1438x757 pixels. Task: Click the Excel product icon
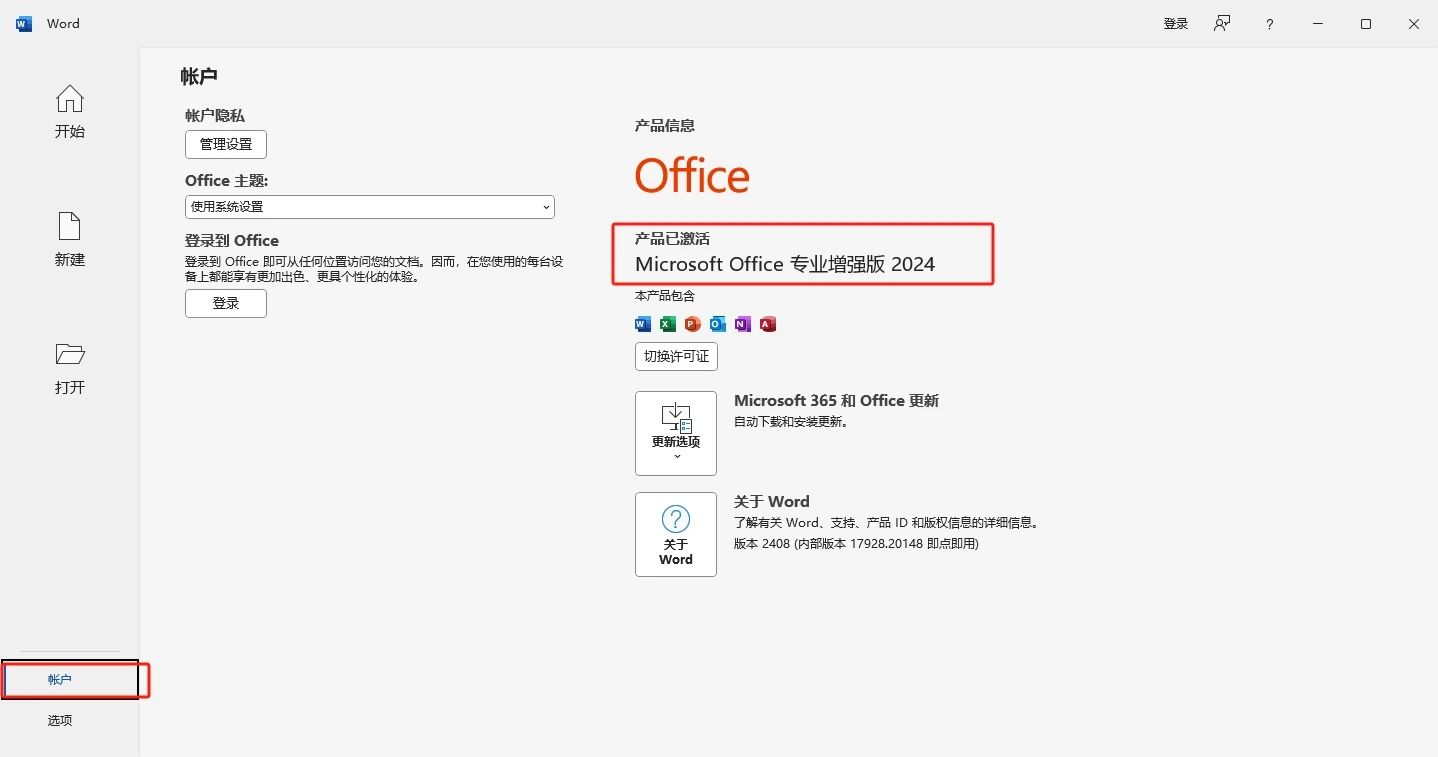(668, 324)
